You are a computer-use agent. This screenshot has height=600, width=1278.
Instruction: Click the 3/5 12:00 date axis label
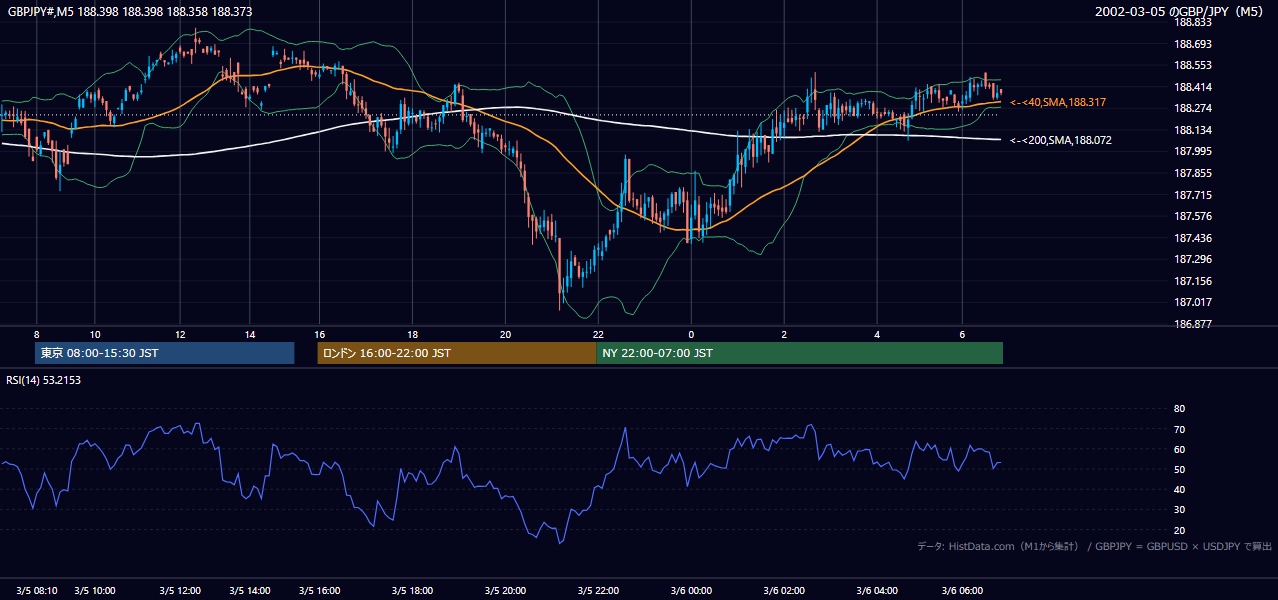pos(180,591)
